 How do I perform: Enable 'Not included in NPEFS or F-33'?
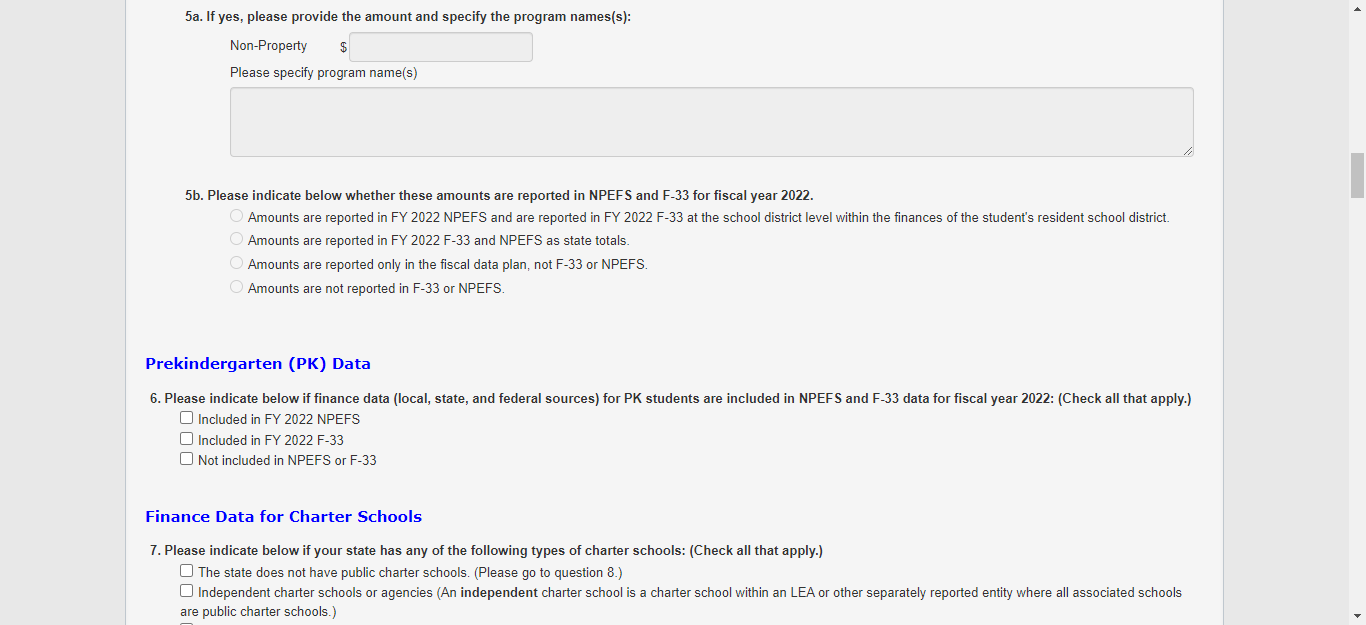(x=187, y=459)
